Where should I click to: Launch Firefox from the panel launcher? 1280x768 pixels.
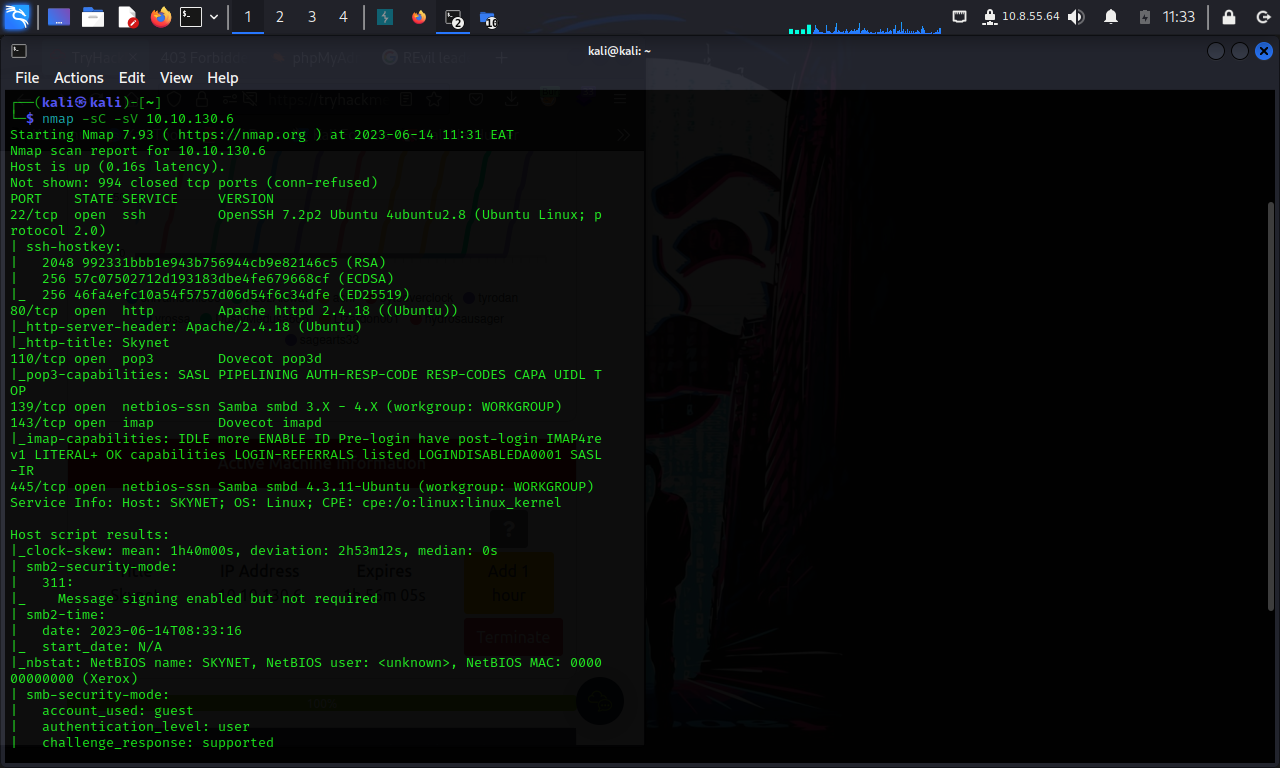tap(160, 17)
